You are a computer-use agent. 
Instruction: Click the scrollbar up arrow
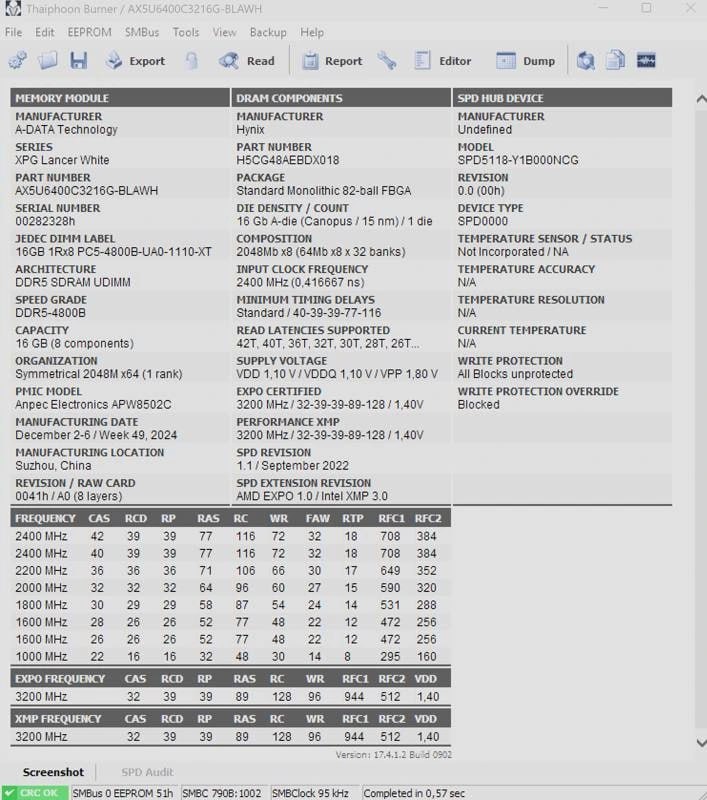pyautogui.click(x=701, y=98)
